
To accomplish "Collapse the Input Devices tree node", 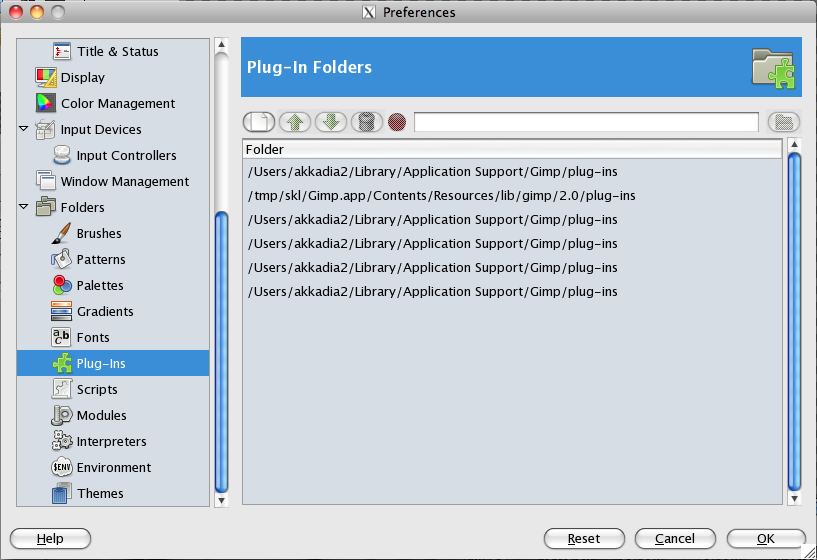I will tap(23, 128).
